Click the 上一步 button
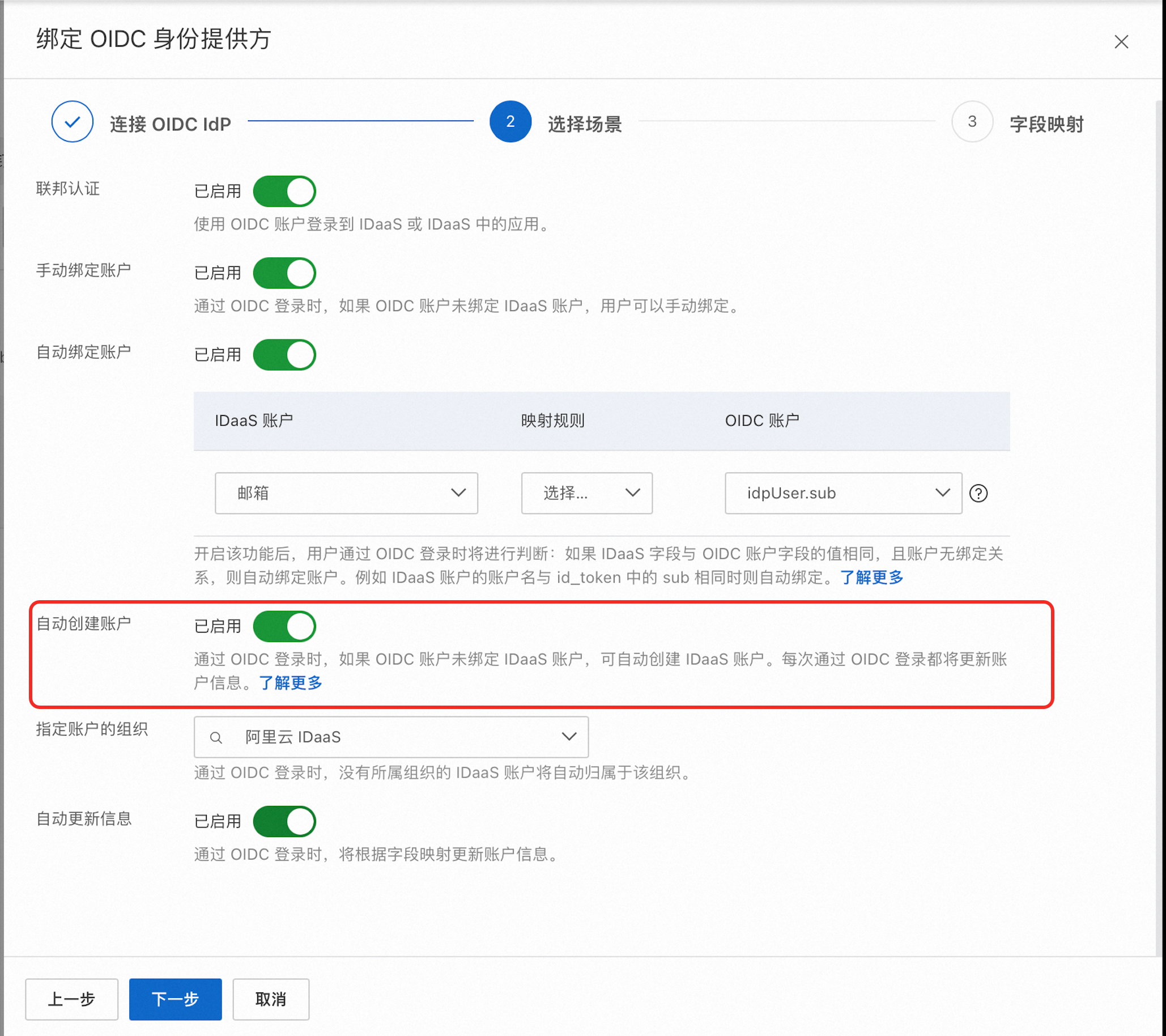This screenshot has height=1036, width=1166. 71,999
